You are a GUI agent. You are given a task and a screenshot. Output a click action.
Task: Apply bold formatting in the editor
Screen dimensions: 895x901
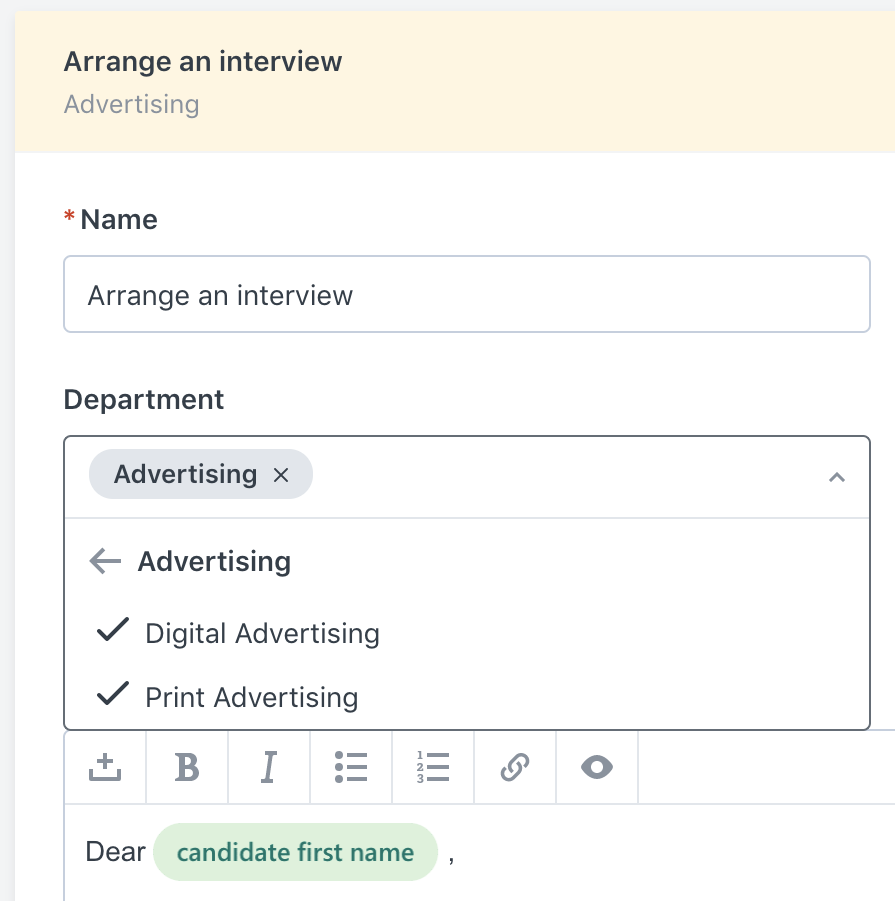[x=186, y=767]
